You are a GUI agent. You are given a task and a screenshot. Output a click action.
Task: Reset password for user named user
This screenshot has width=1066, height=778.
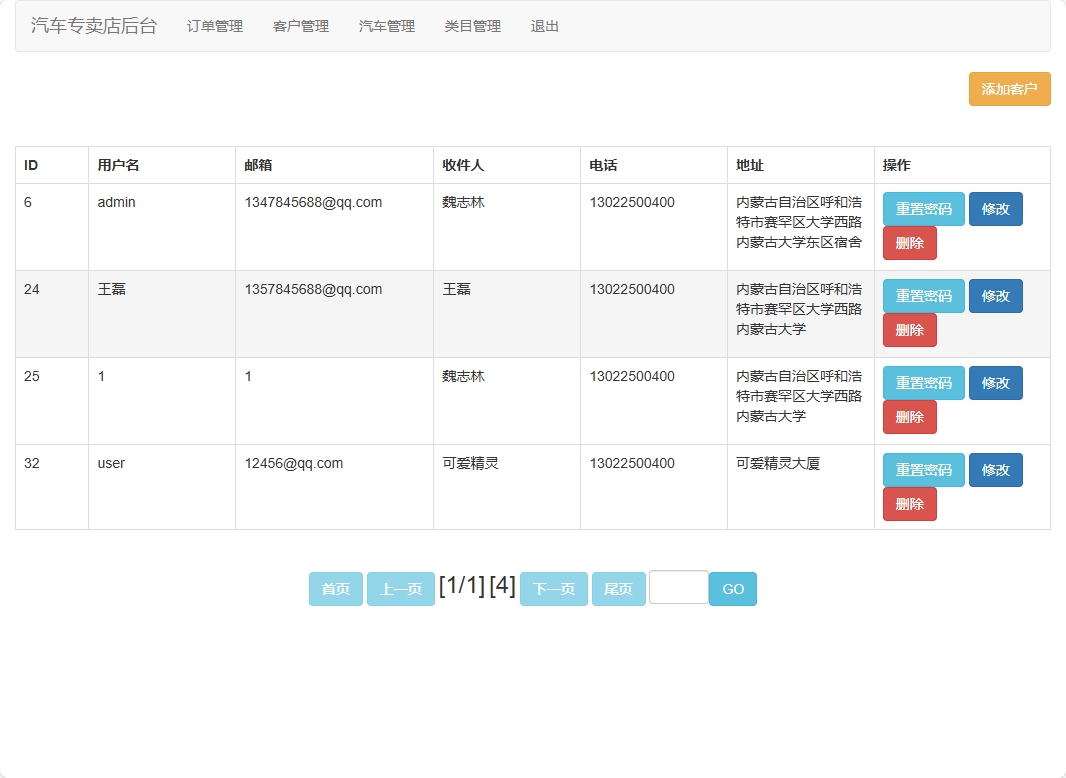pyautogui.click(x=923, y=469)
